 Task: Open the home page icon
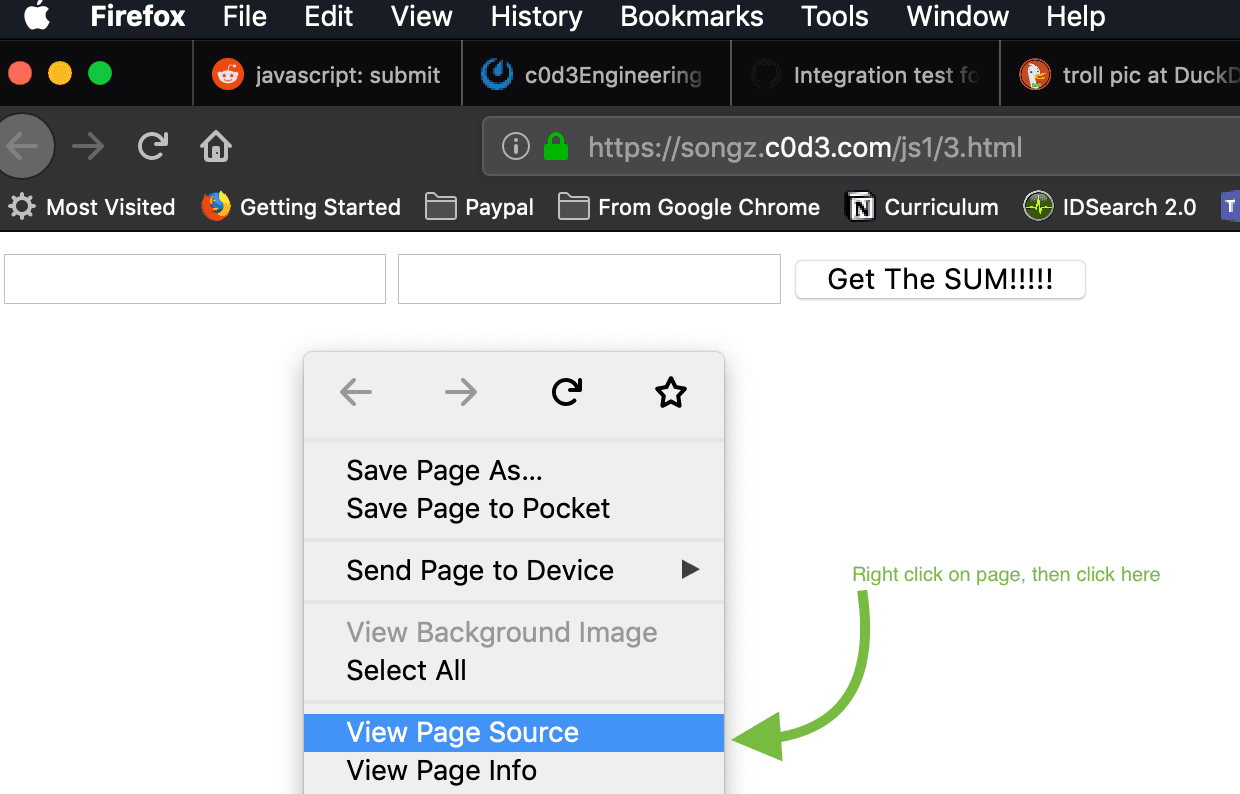tap(216, 147)
